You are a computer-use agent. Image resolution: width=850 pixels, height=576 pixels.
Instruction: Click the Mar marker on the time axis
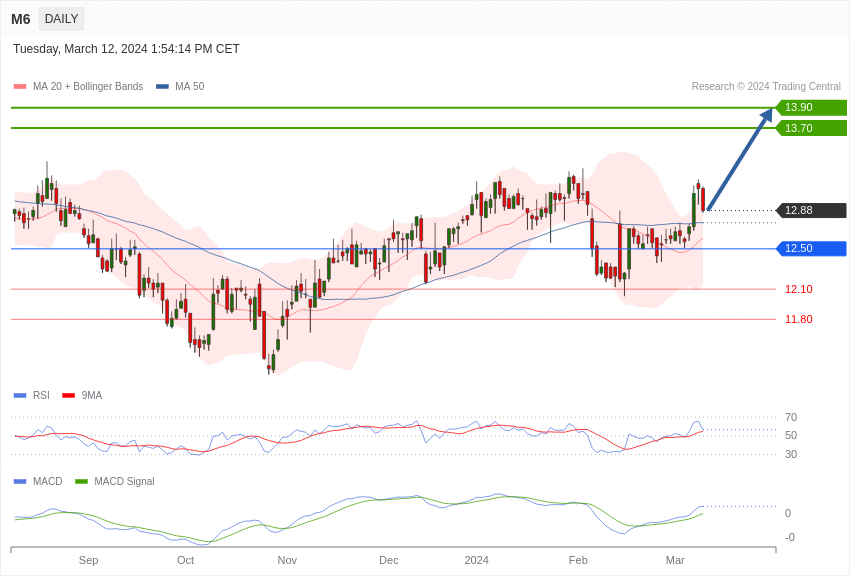point(675,560)
